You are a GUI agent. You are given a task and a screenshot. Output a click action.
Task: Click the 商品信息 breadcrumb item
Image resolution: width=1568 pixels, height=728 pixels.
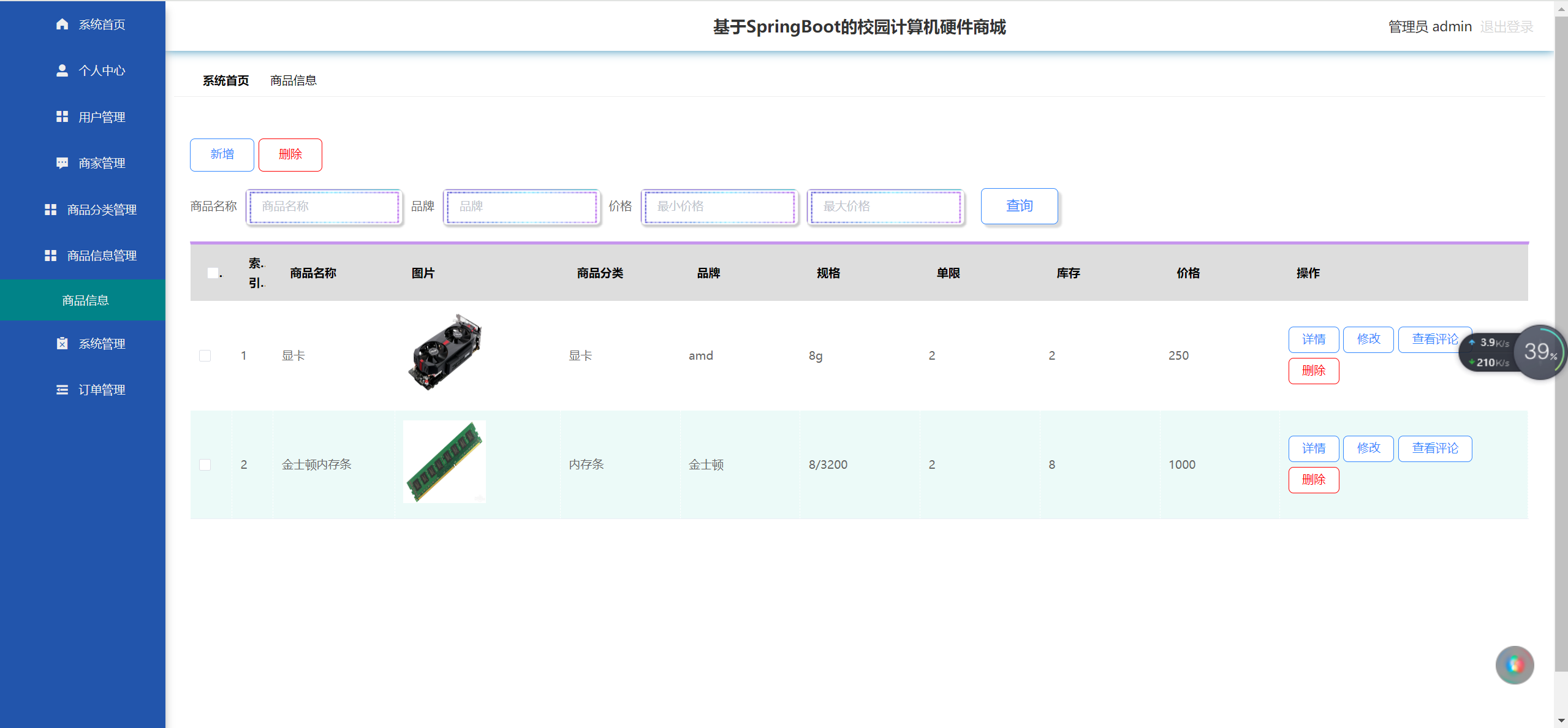(293, 80)
